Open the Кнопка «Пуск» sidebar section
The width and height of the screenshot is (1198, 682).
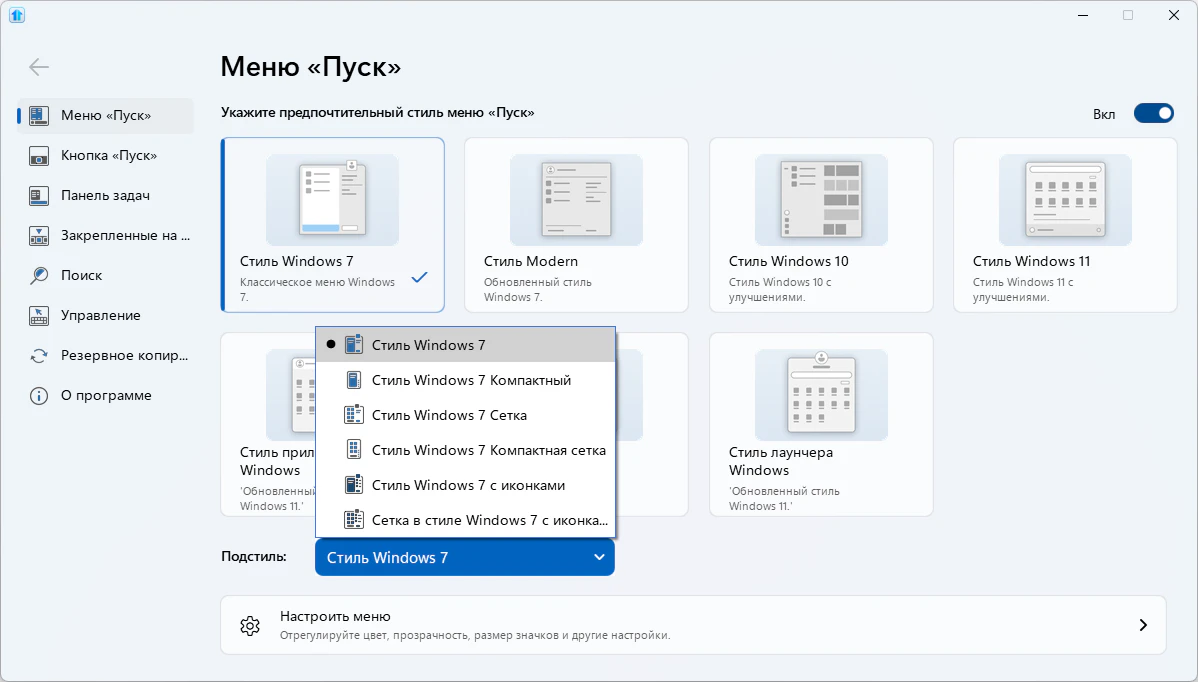click(105, 156)
